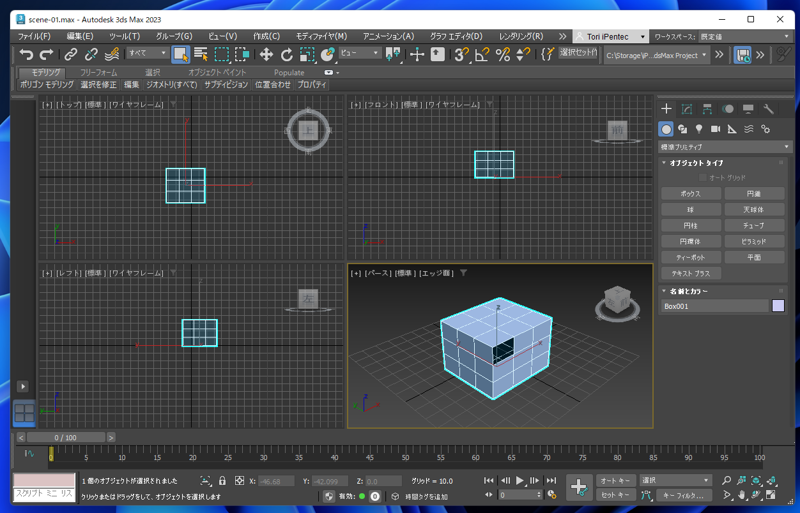The image size is (800, 513).
Task: Click the ピラミッド primitive button
Action: (x=754, y=241)
